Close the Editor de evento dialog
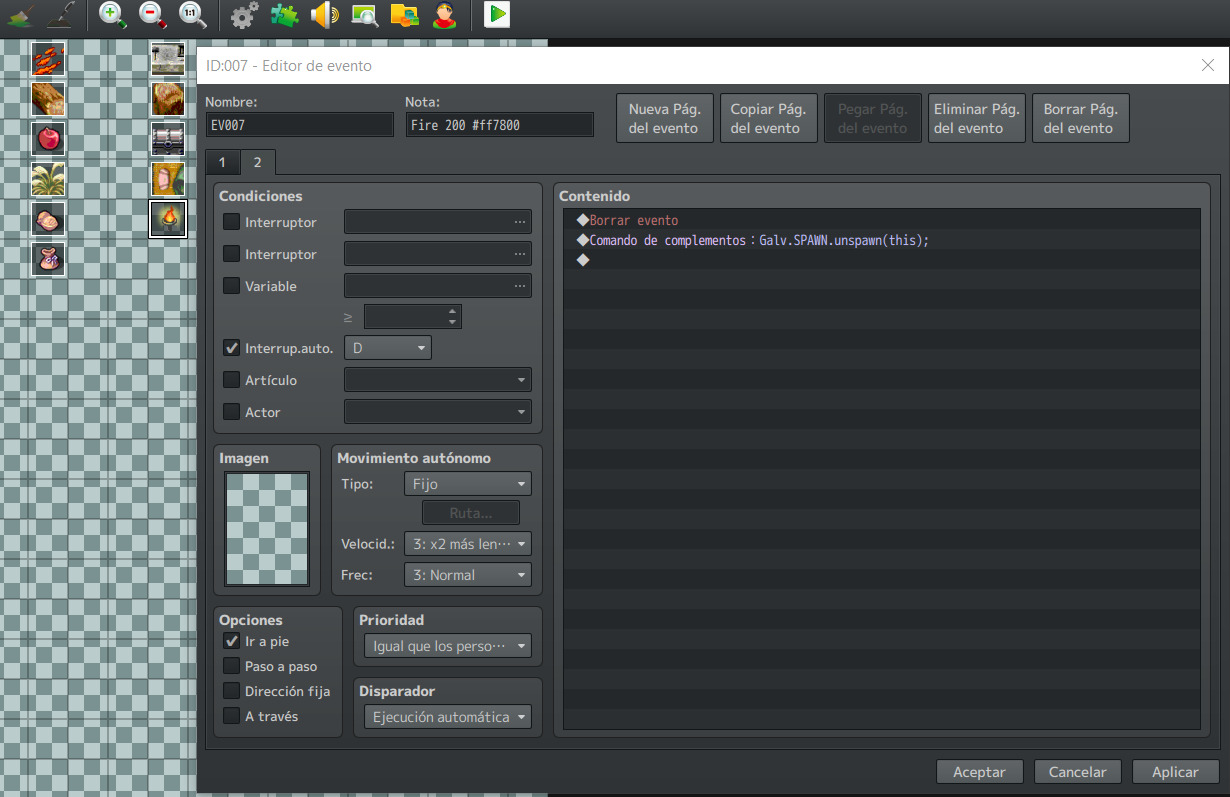Image resolution: width=1230 pixels, height=797 pixels. point(1207,65)
